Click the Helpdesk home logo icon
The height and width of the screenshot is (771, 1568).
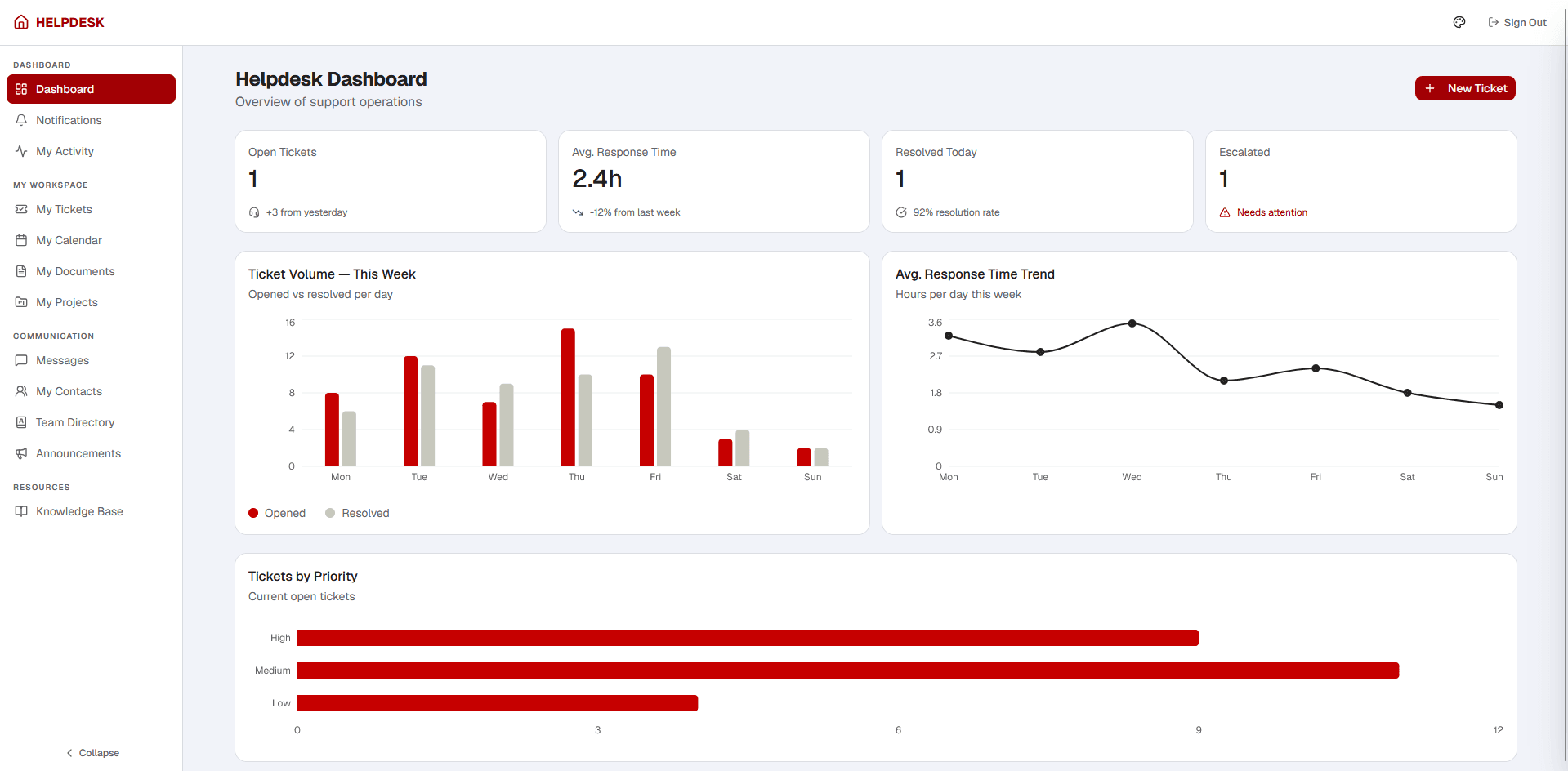click(x=21, y=22)
